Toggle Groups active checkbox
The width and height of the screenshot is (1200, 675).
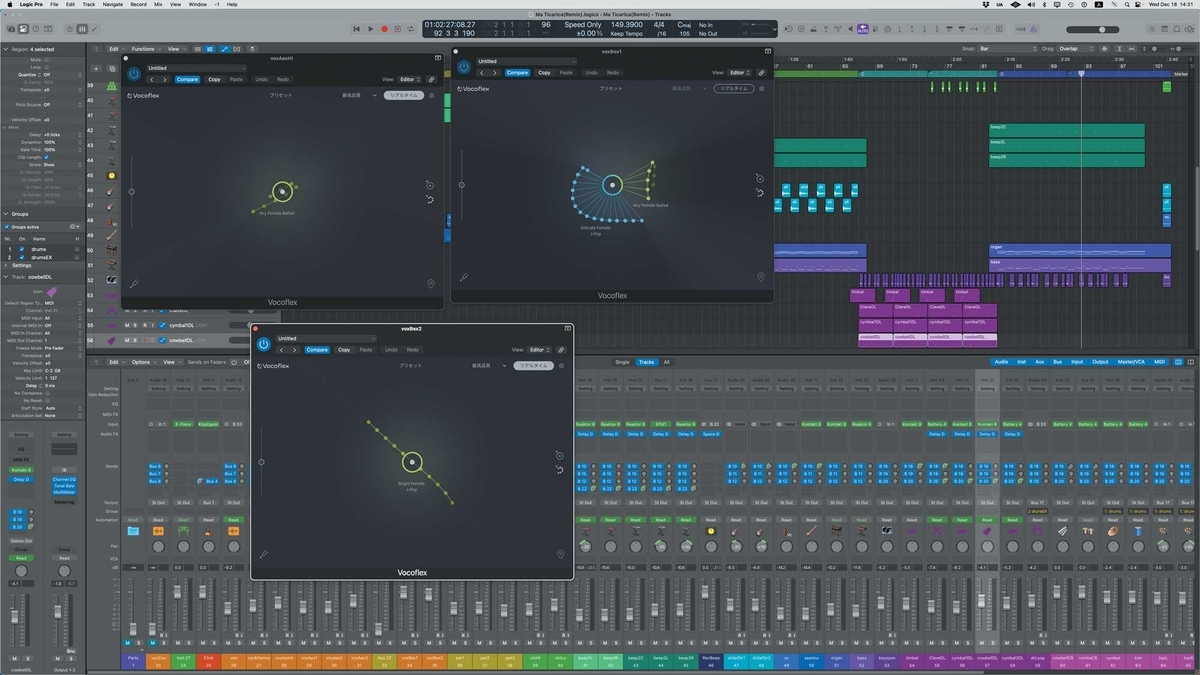click(7, 227)
